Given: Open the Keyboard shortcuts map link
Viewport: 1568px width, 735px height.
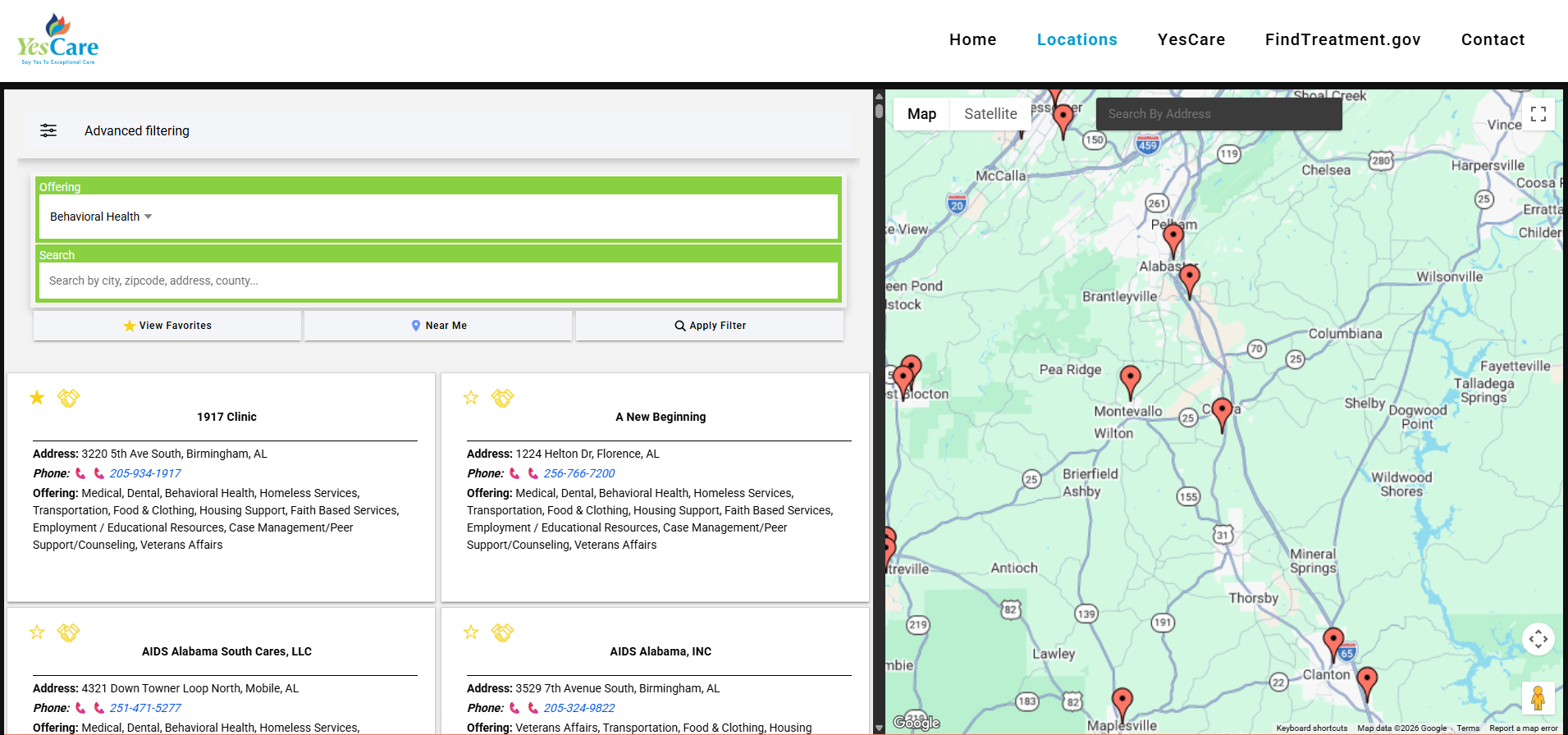Looking at the screenshot, I should pos(1312,728).
